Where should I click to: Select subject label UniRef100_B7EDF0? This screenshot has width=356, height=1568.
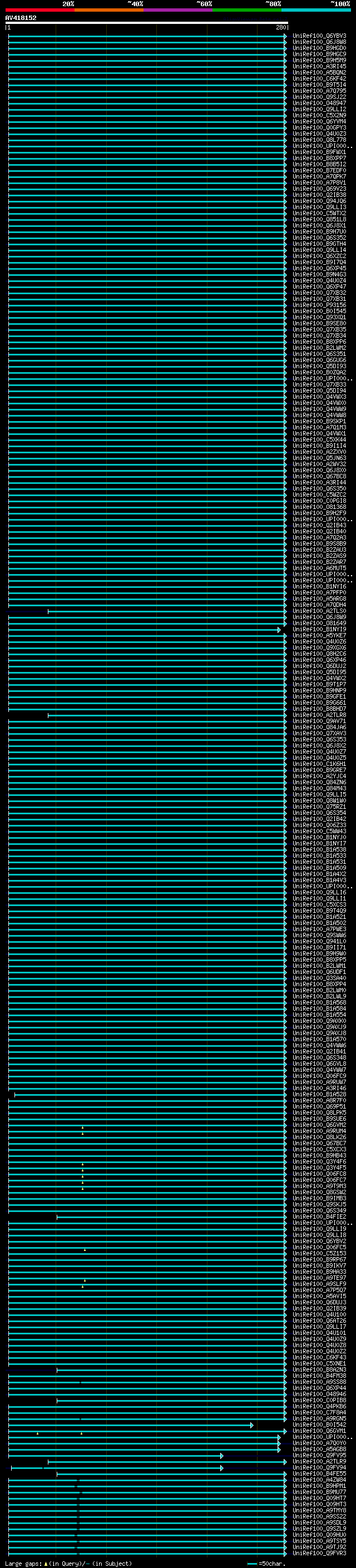coord(319,170)
